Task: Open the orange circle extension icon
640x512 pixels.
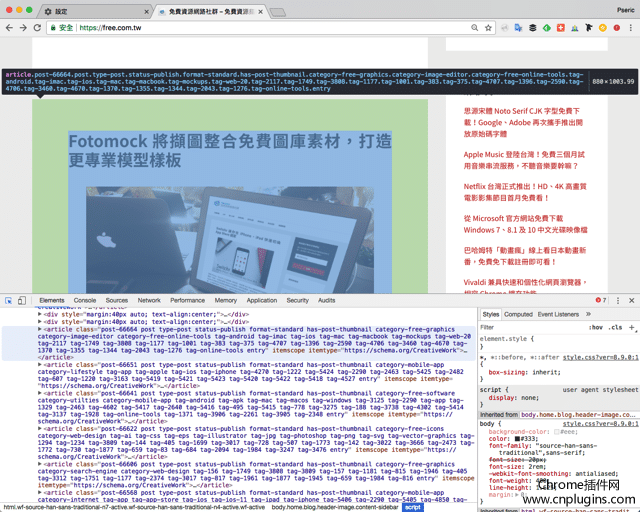Action: 602,27
